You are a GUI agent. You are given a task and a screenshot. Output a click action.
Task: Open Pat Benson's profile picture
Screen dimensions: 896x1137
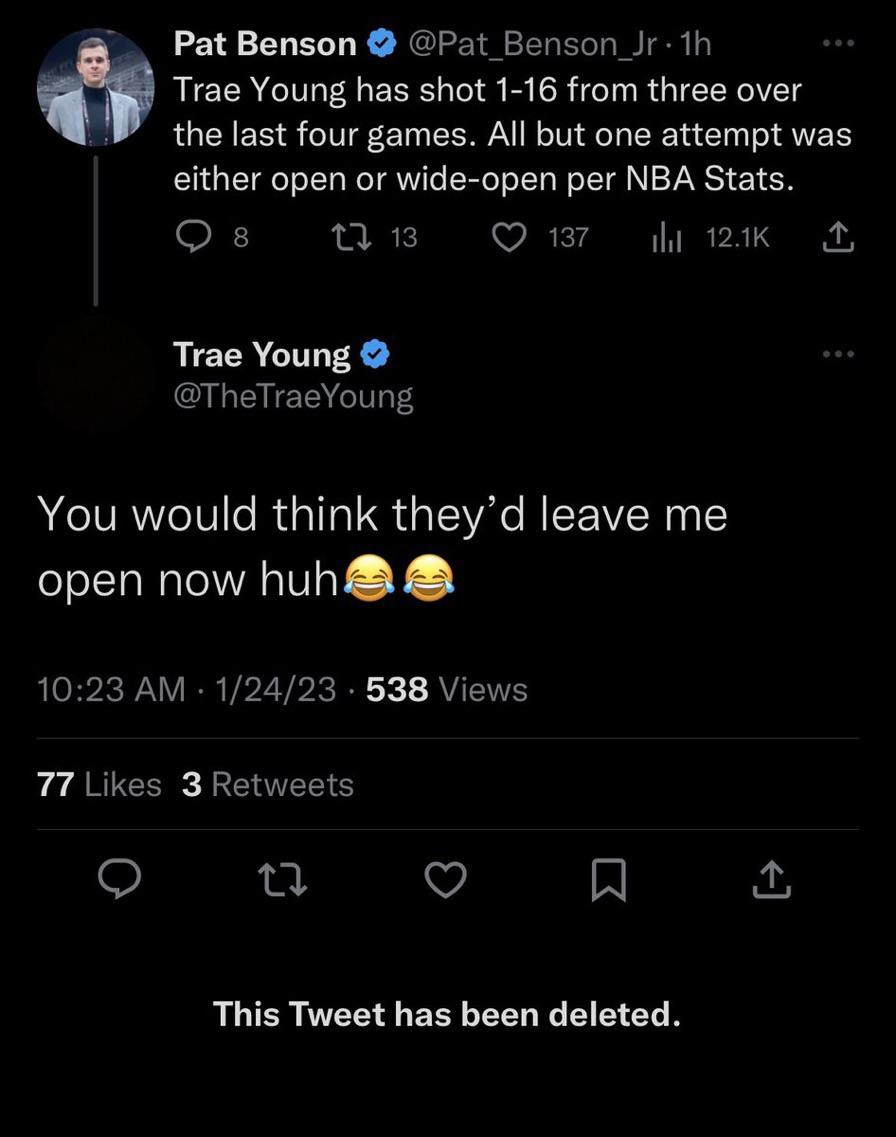[96, 87]
